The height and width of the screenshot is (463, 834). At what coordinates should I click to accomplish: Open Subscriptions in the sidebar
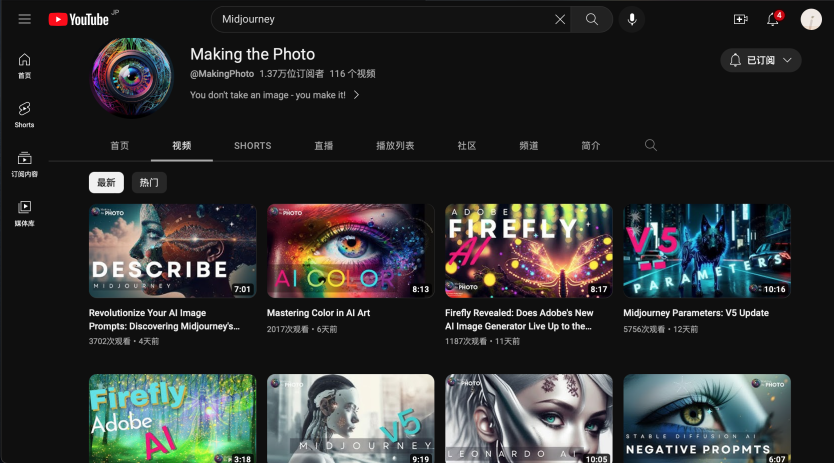[24, 164]
